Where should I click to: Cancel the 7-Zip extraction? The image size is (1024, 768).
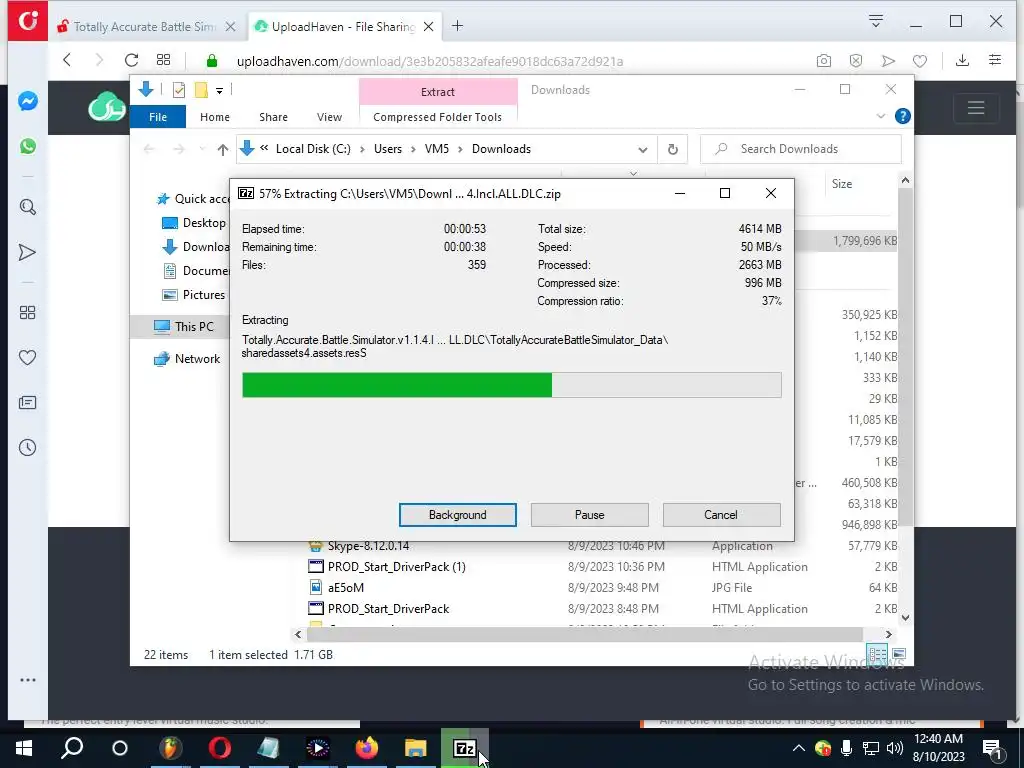tap(721, 515)
